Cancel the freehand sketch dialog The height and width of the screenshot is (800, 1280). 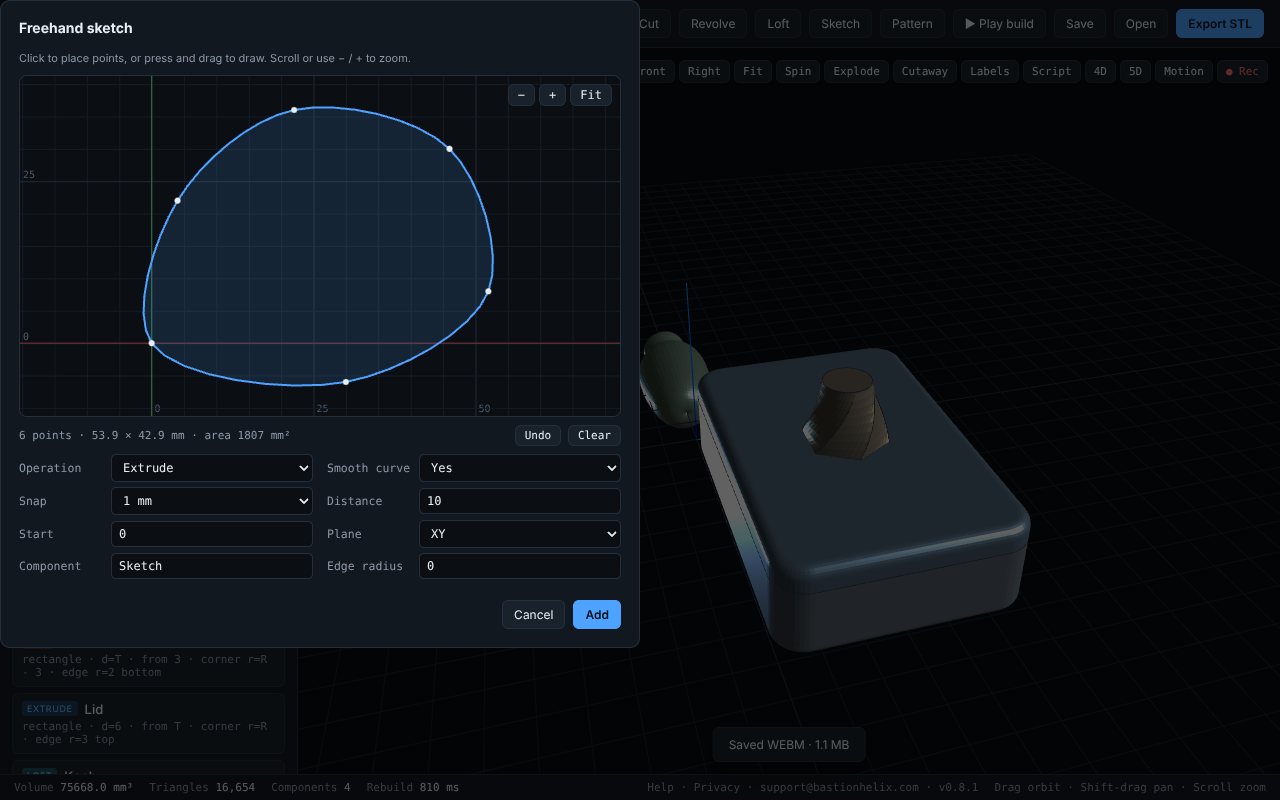pos(533,615)
